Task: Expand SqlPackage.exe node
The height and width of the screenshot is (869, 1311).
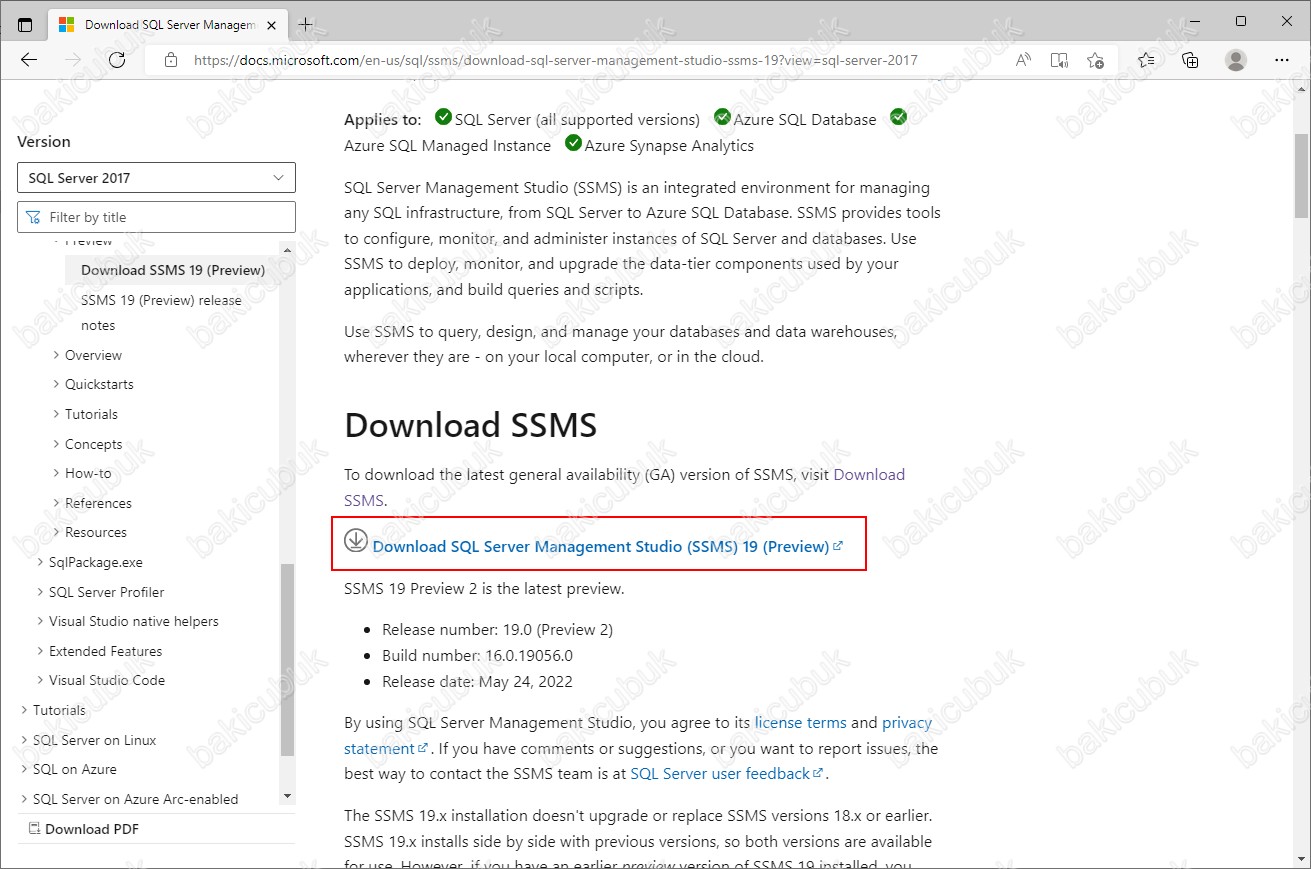Action: tap(96, 562)
